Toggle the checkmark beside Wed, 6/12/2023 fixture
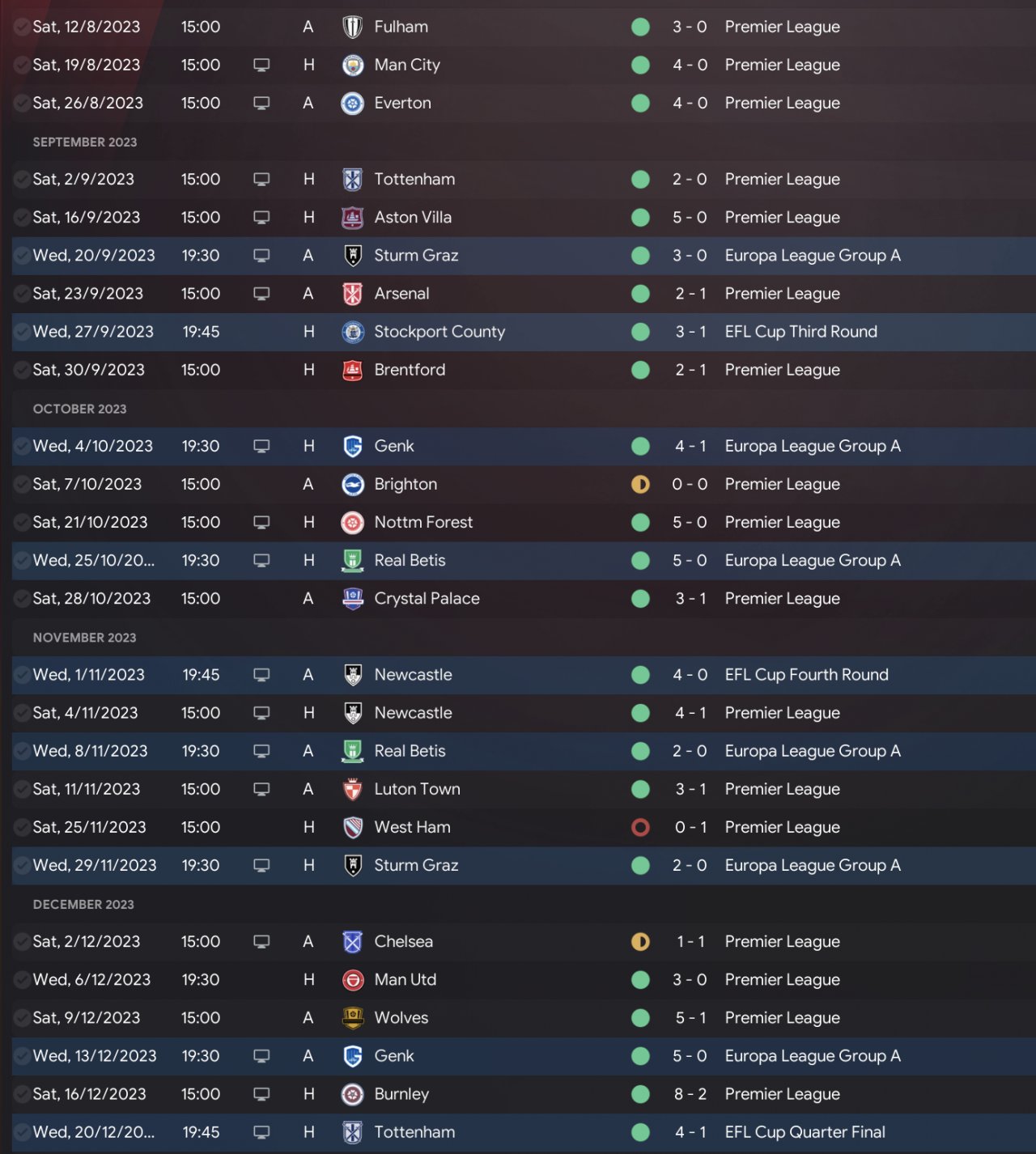Screen dimensions: 1036x1154 point(22,980)
